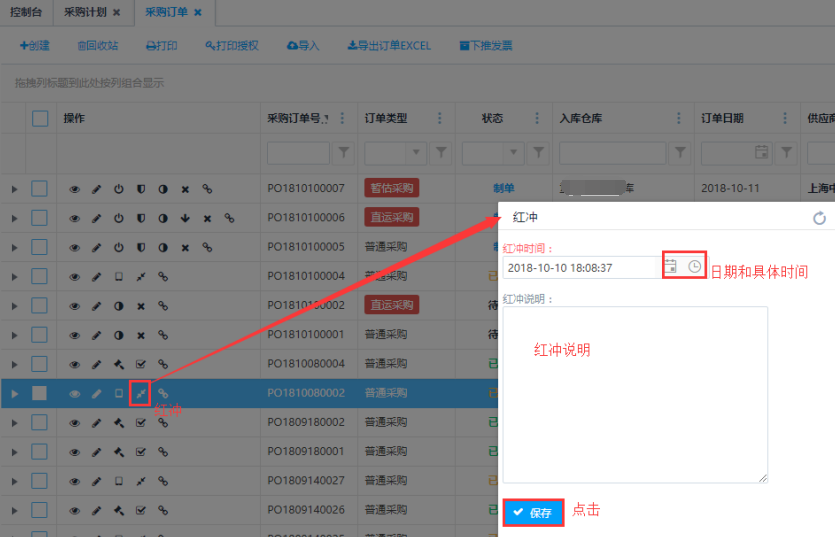835x537 pixels.
Task: Click the 保存 button
Action: (x=534, y=512)
